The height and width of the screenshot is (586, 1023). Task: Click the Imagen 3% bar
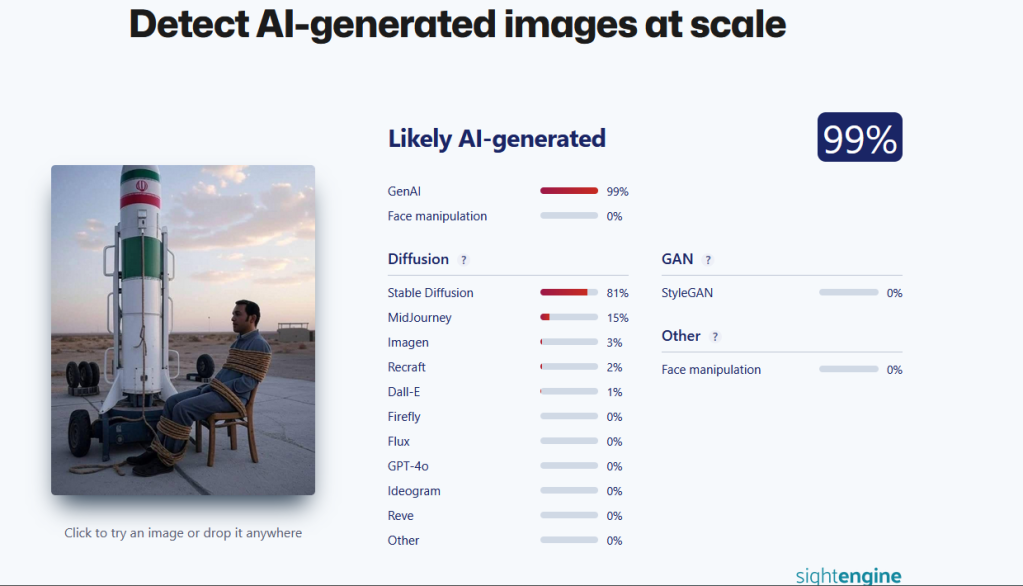tap(569, 343)
